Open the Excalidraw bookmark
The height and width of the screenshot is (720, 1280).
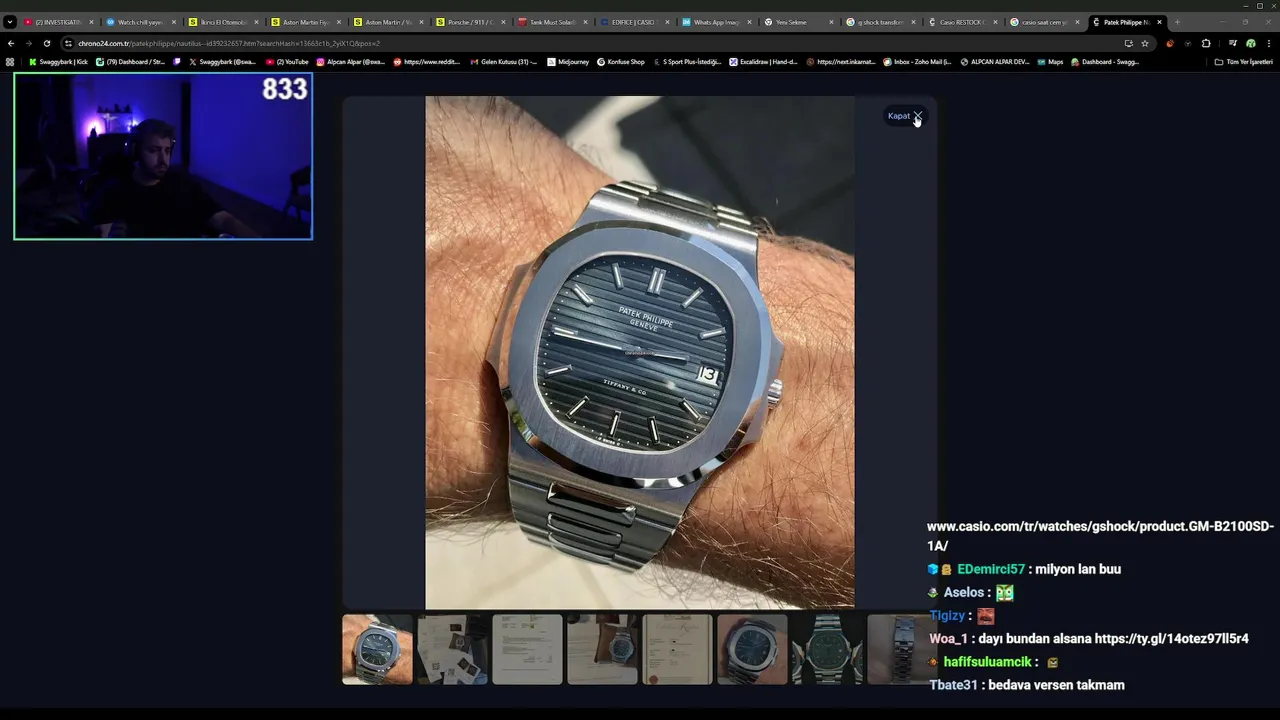[x=763, y=62]
